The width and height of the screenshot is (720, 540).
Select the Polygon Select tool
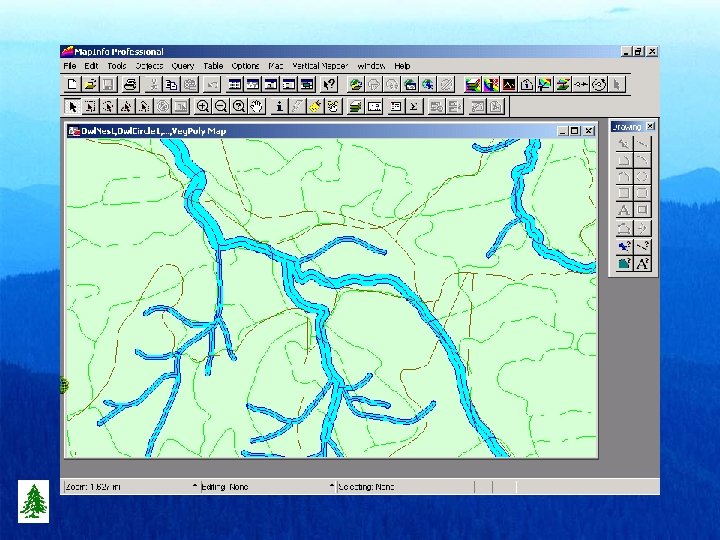[x=126, y=107]
